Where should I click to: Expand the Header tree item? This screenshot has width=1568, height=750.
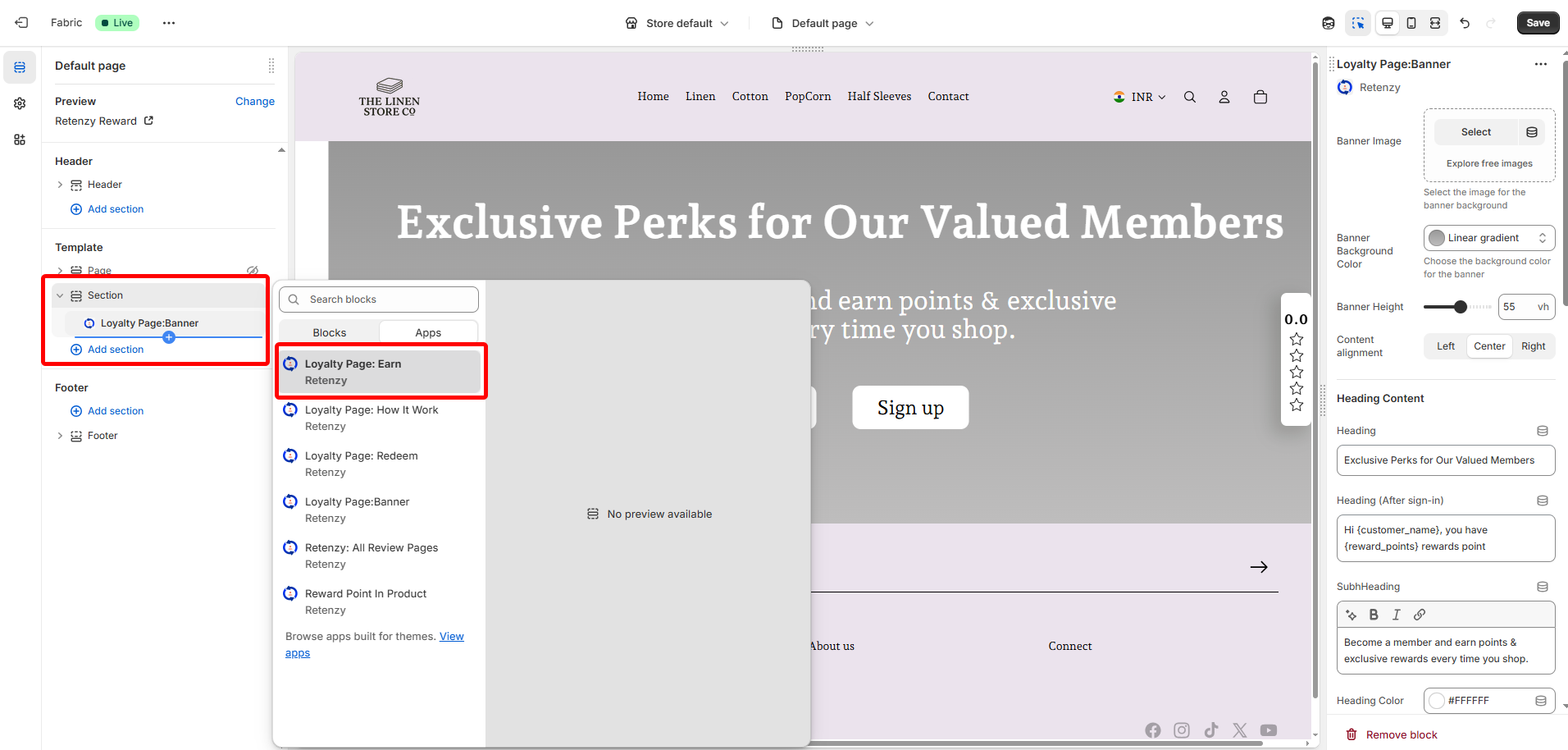[x=60, y=185]
